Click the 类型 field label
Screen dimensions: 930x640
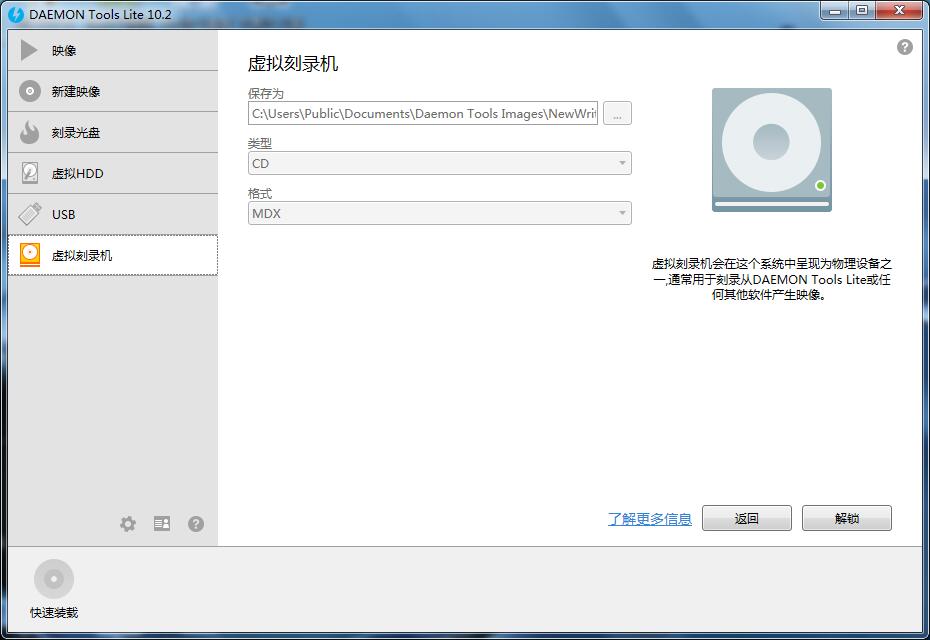260,144
